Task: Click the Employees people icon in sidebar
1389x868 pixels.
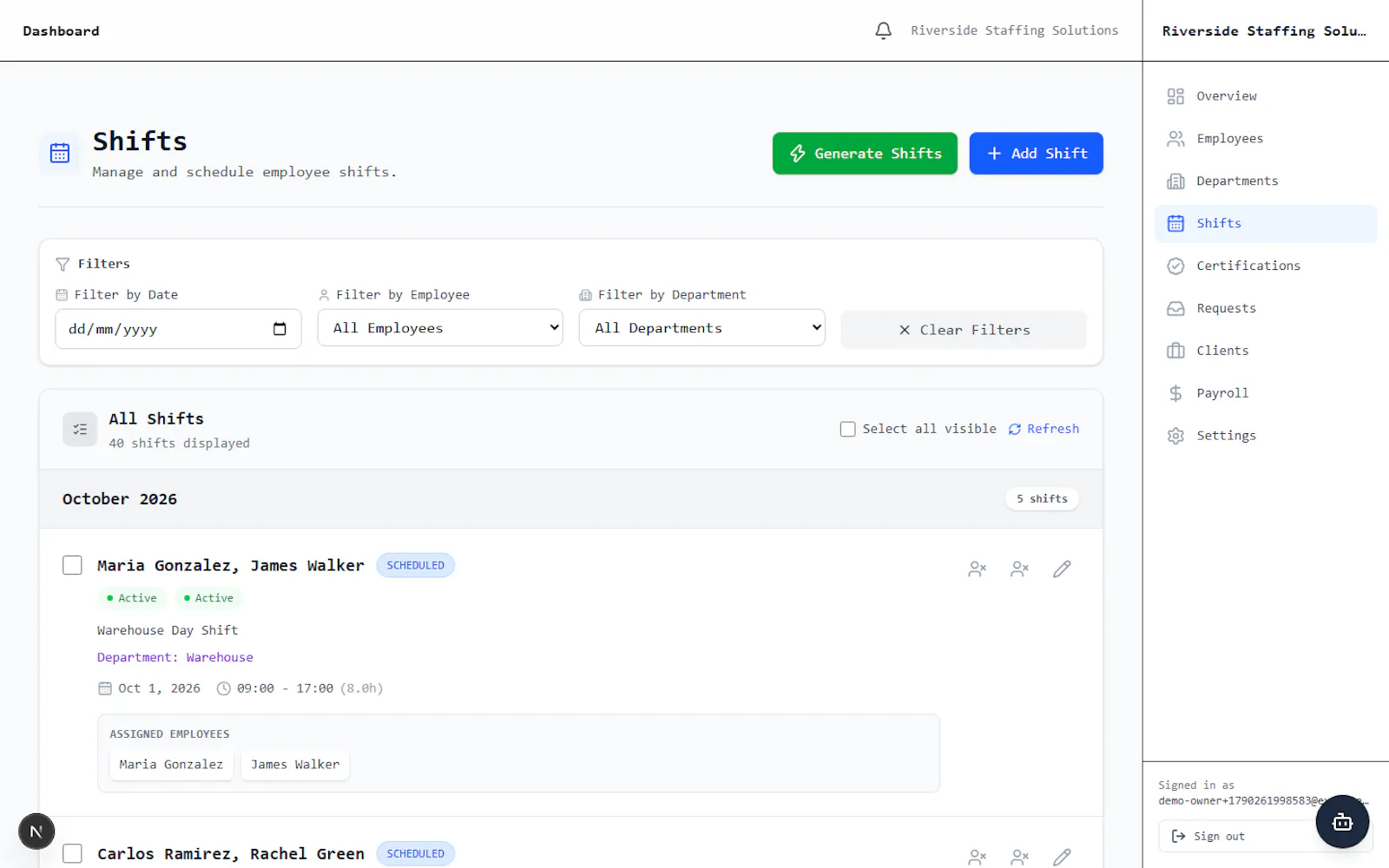Action: click(1175, 139)
